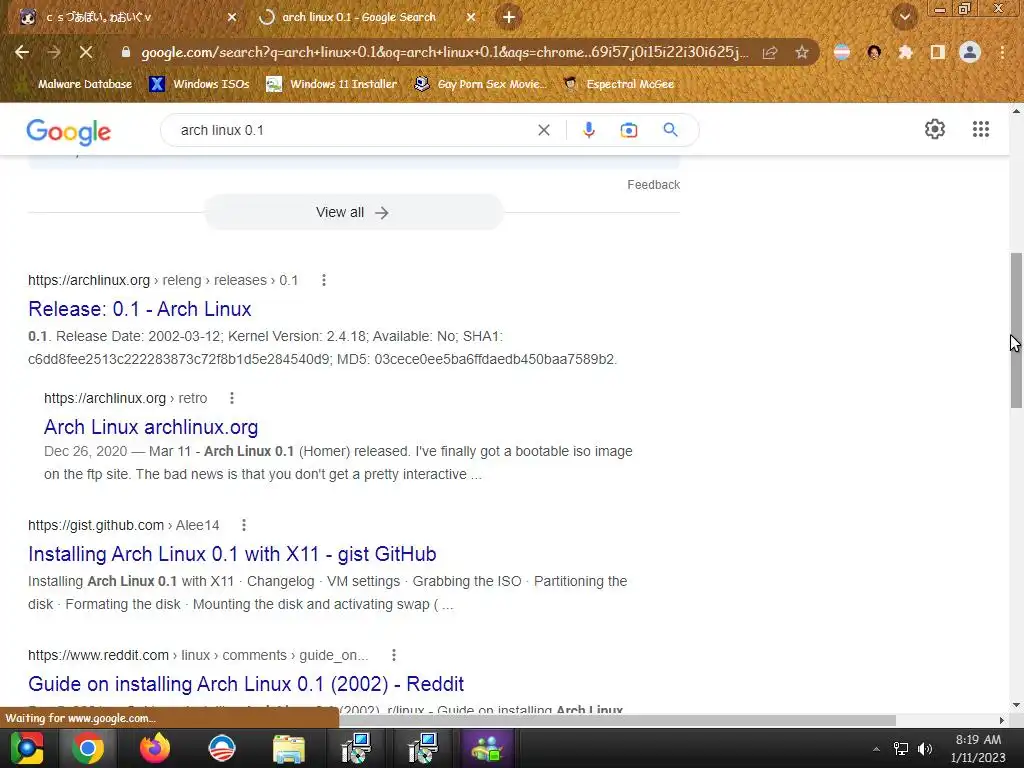Start voice search with microphone icon
The width and height of the screenshot is (1024, 768).
pyautogui.click(x=588, y=130)
